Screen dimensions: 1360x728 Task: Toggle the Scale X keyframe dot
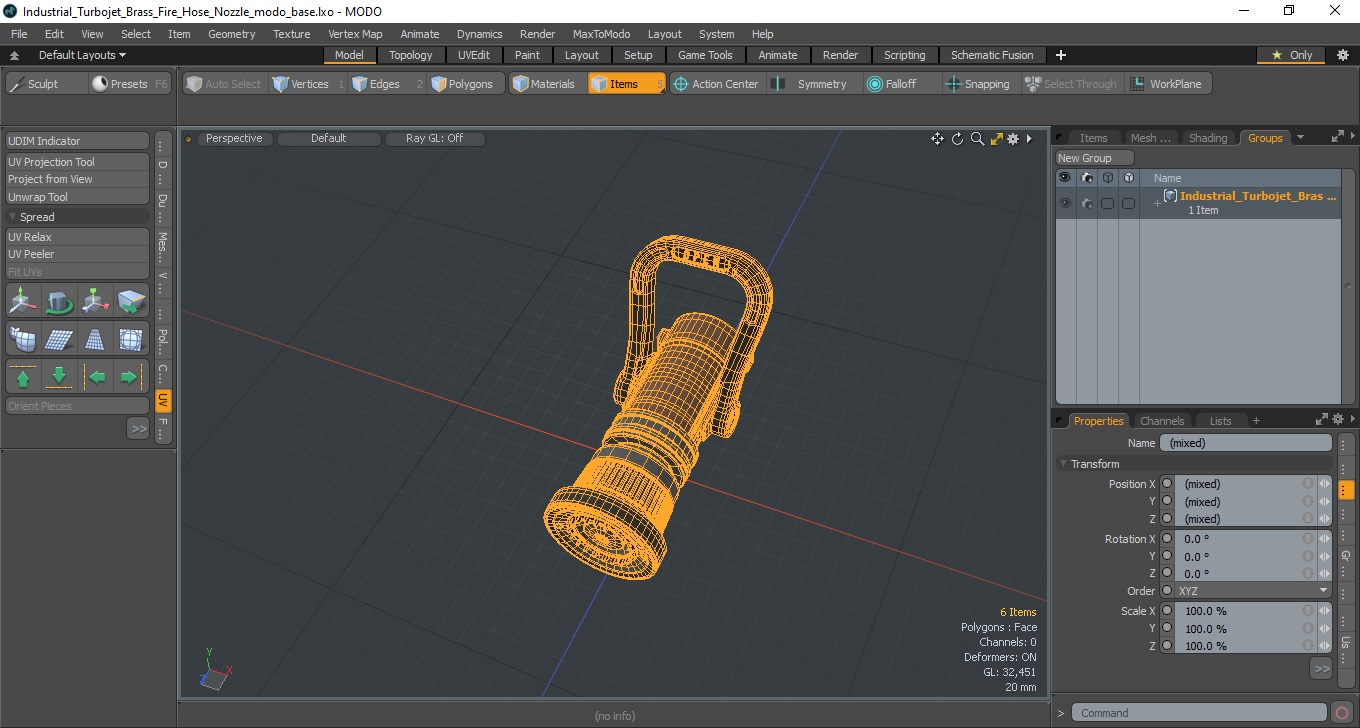[x=1167, y=611]
